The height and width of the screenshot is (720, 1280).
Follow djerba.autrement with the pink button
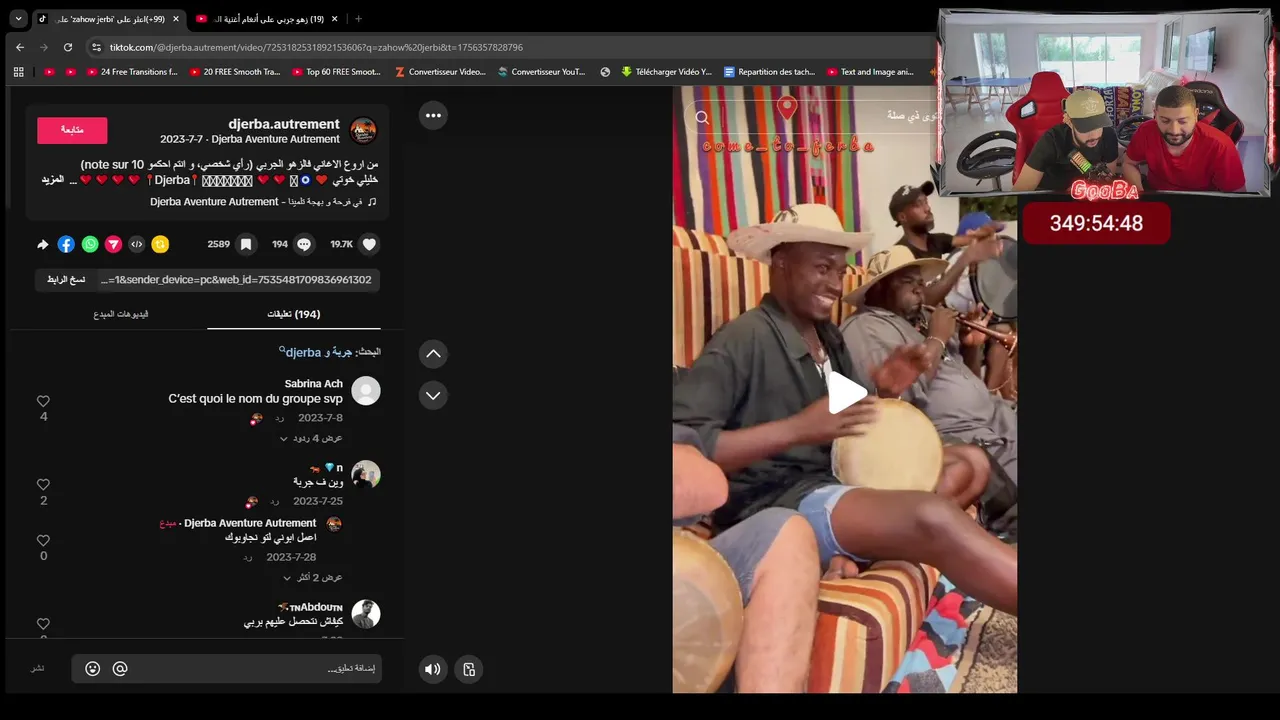tap(72, 130)
